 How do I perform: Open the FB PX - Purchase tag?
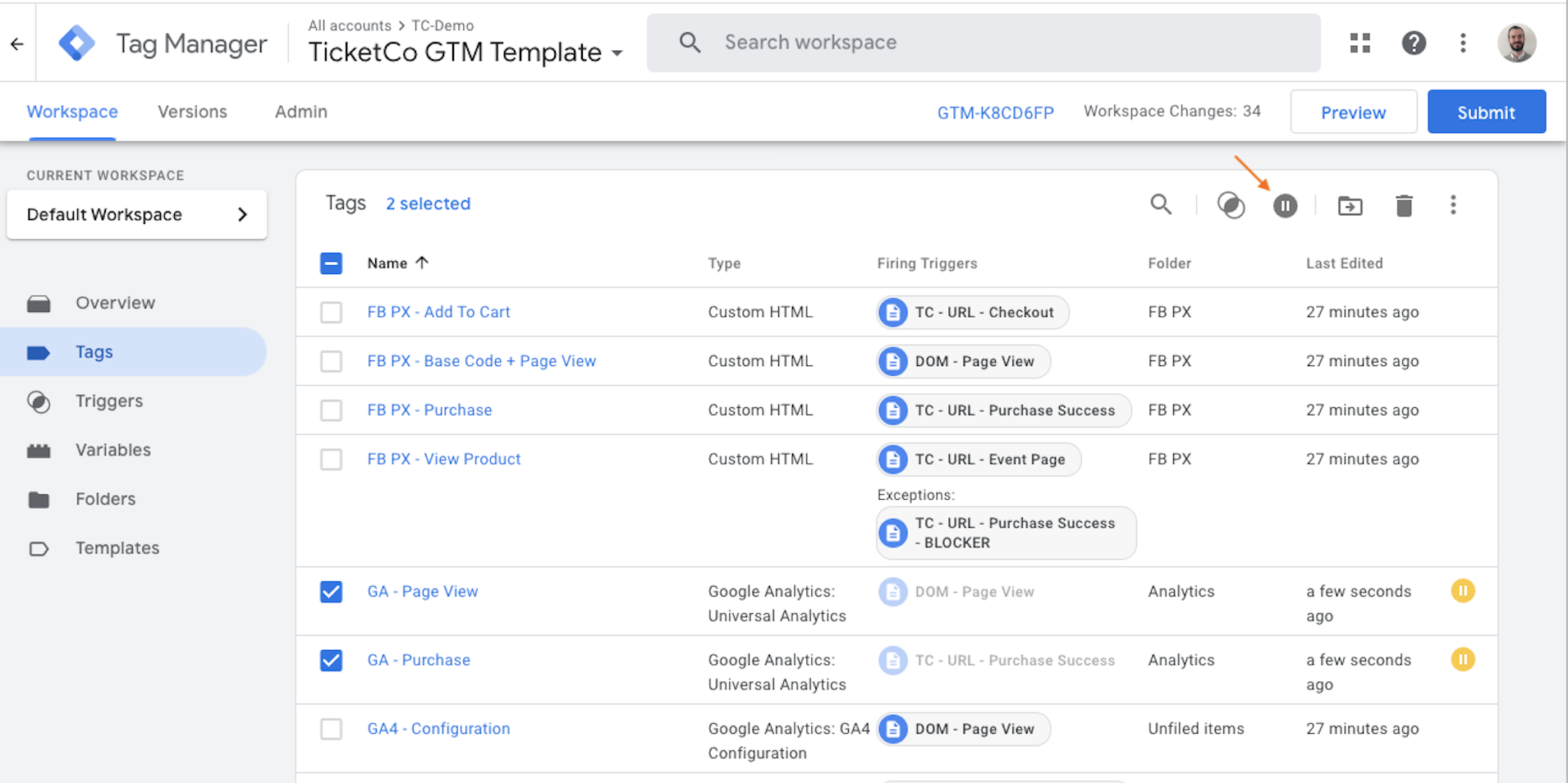tap(429, 410)
